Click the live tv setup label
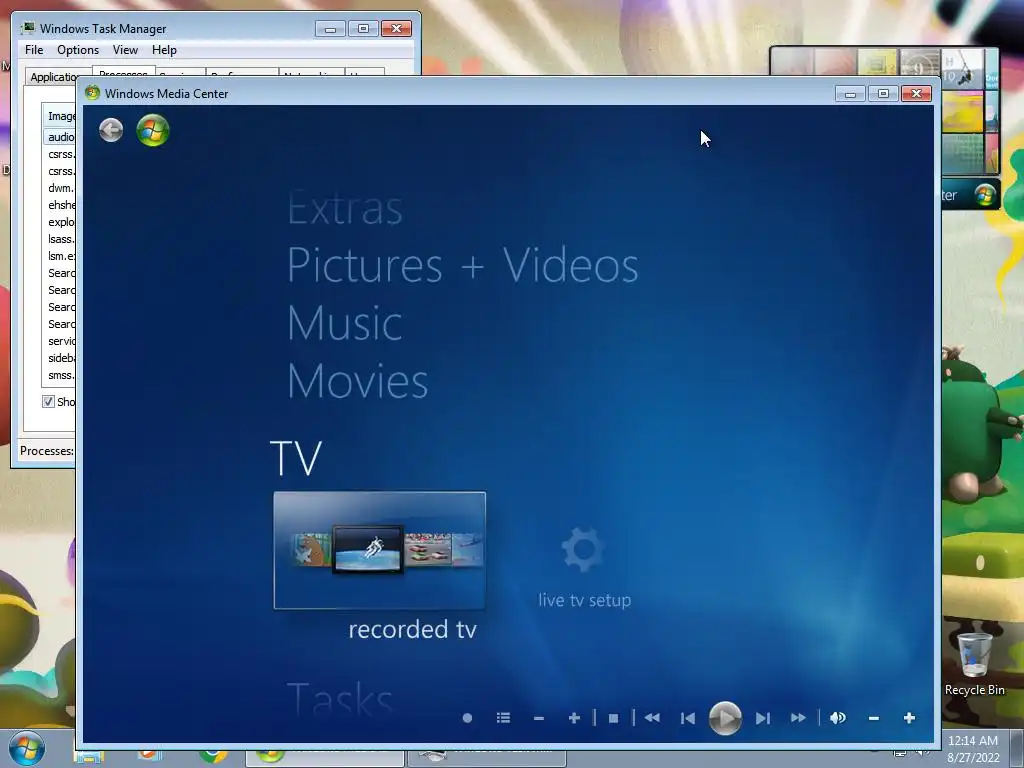This screenshot has height=768, width=1024. pos(584,600)
